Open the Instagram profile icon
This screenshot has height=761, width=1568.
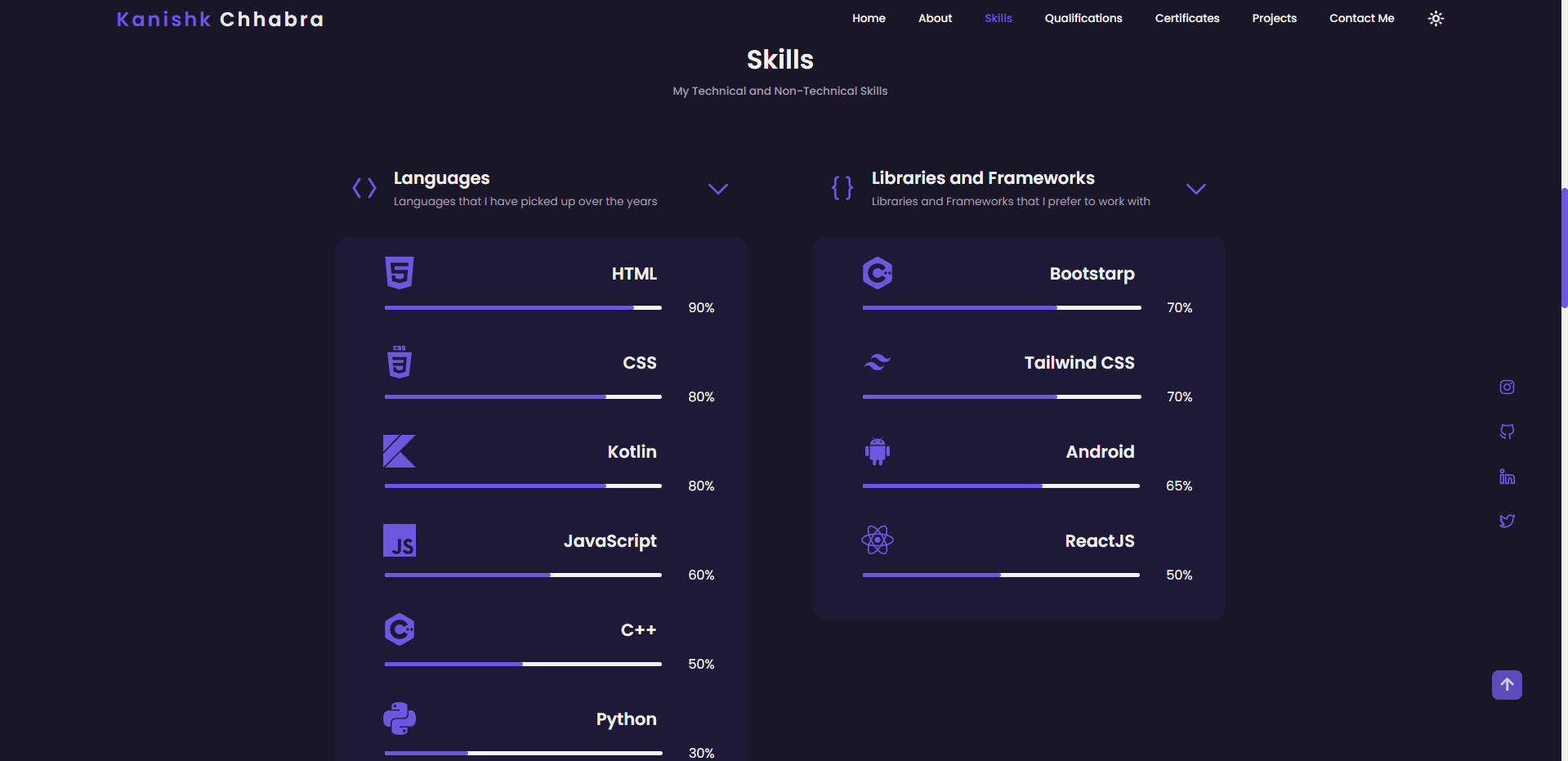[1507, 387]
